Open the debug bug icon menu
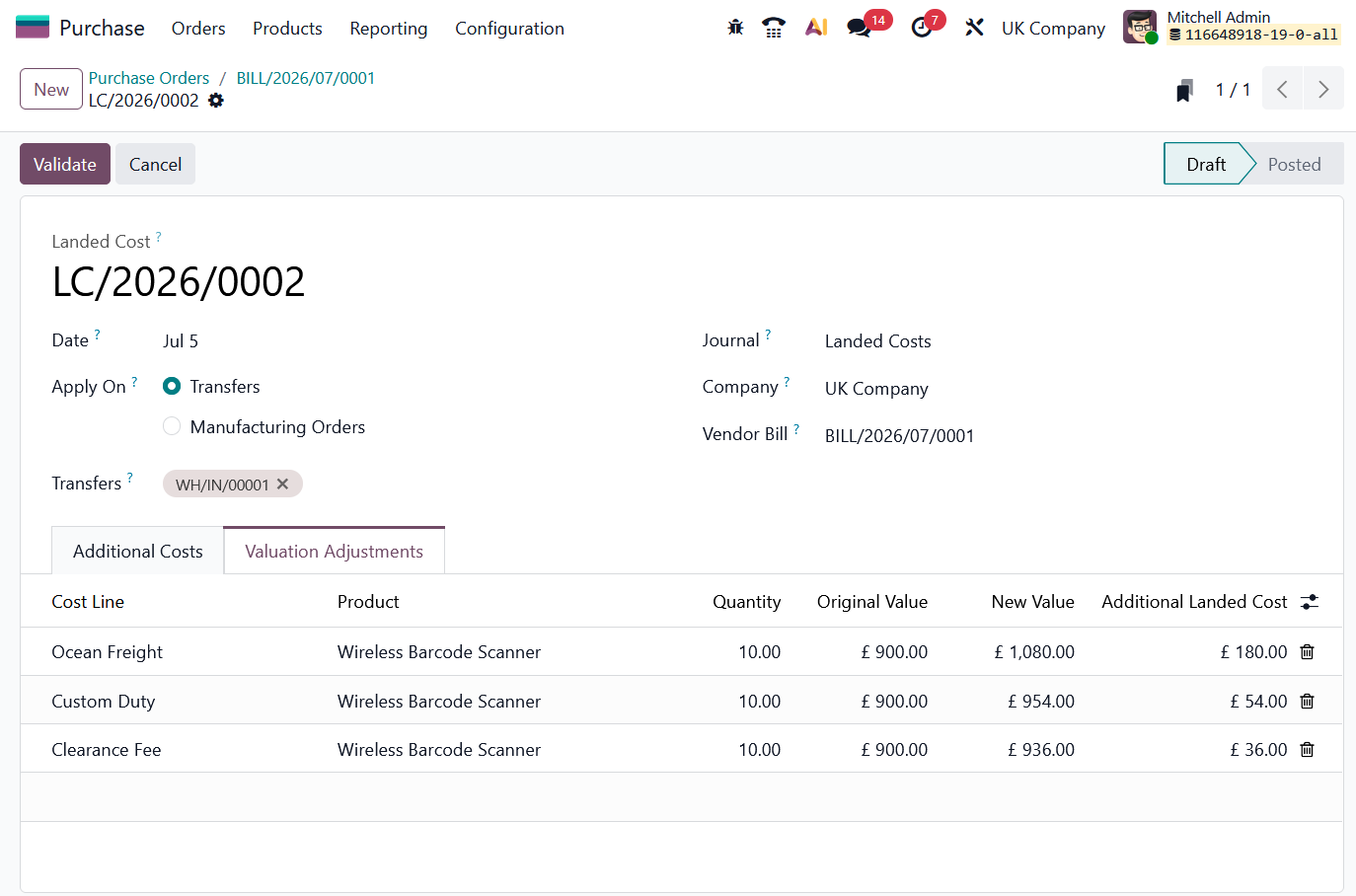This screenshot has height=896, width=1356. click(x=735, y=28)
